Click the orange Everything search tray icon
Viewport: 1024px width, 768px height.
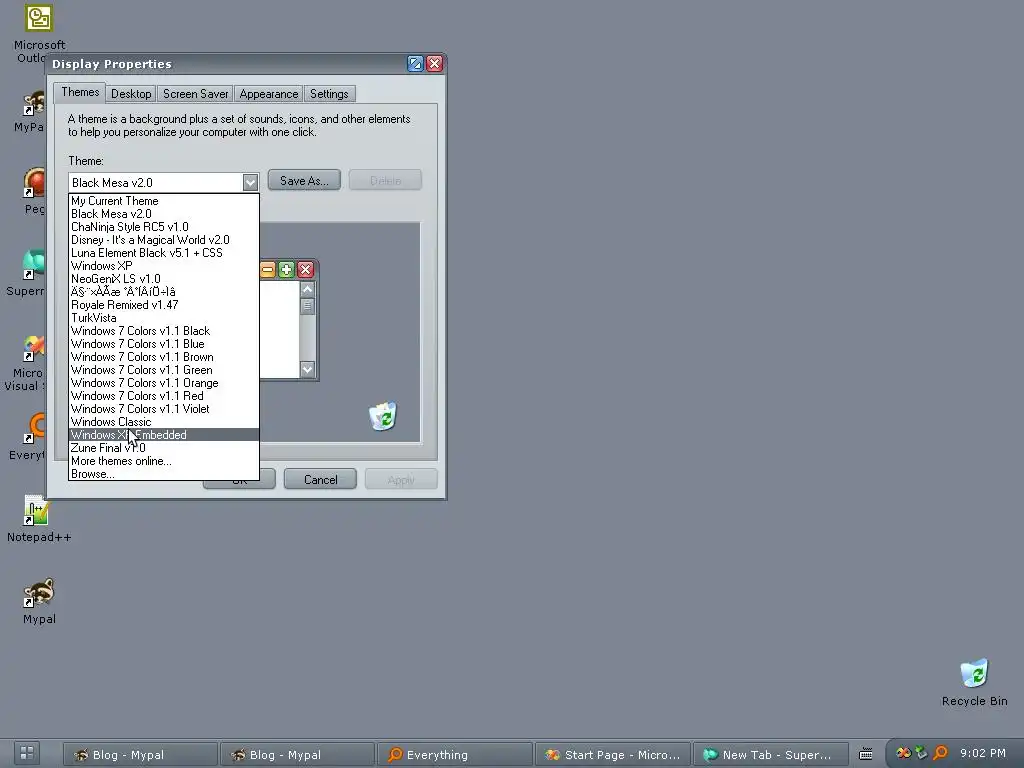940,753
